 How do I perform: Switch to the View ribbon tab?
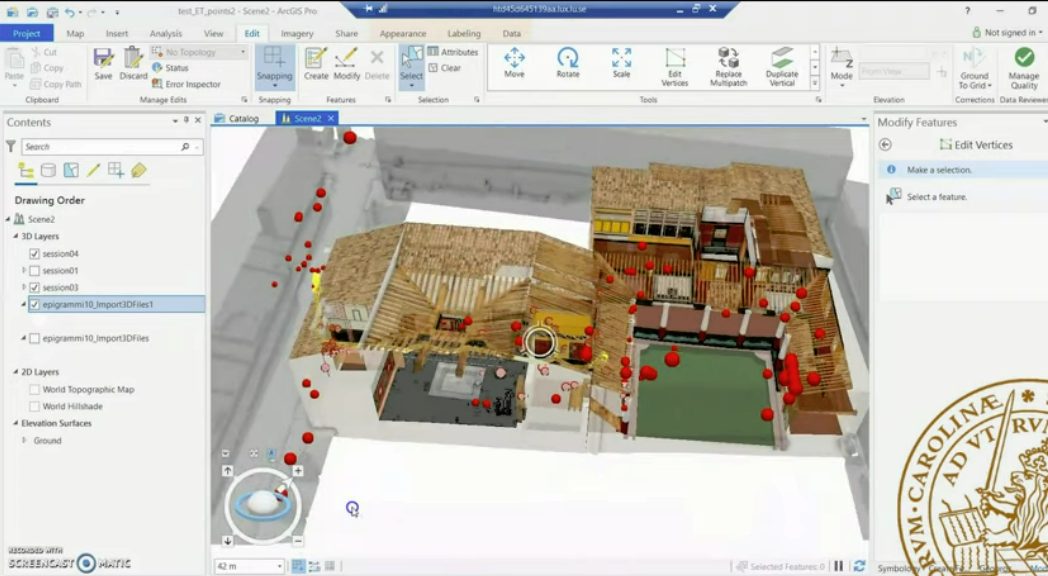(x=213, y=33)
